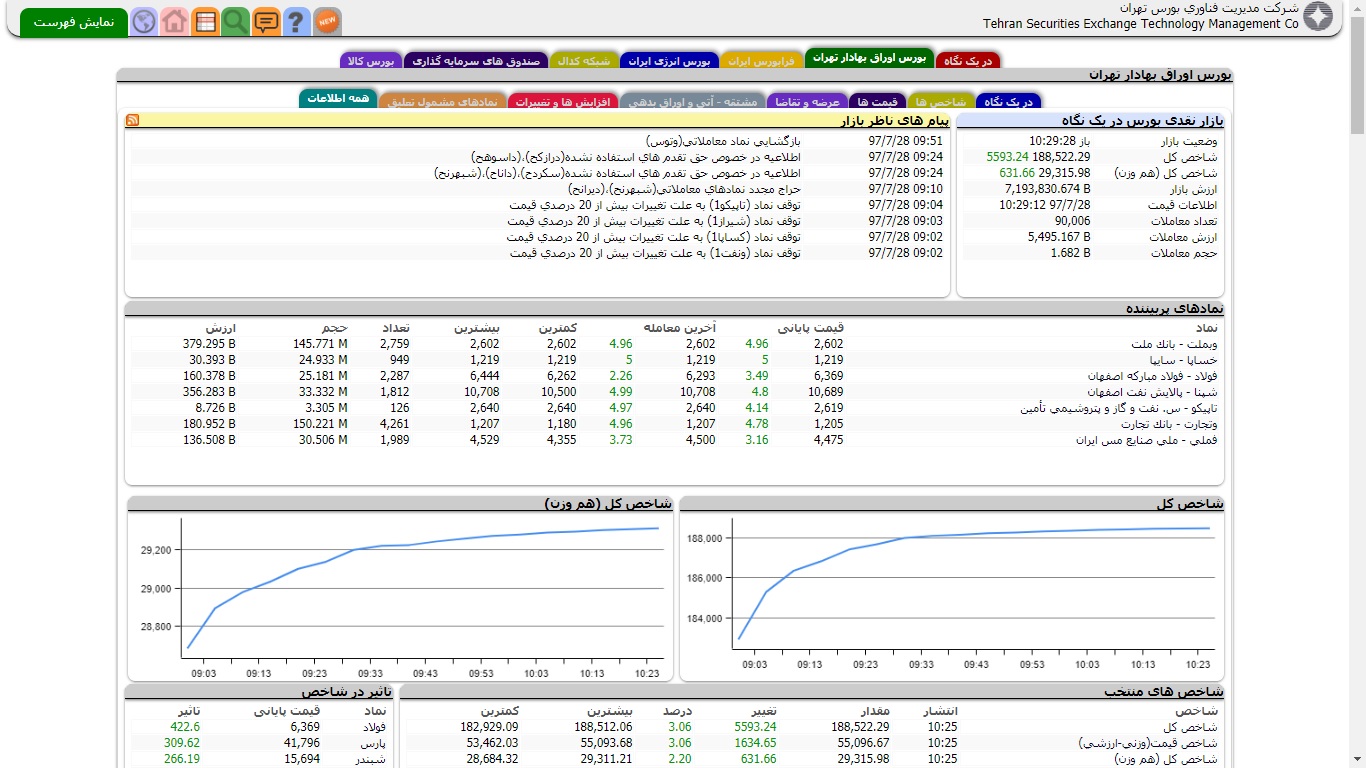Click the scrollbar down arrow

[x=1357, y=759]
